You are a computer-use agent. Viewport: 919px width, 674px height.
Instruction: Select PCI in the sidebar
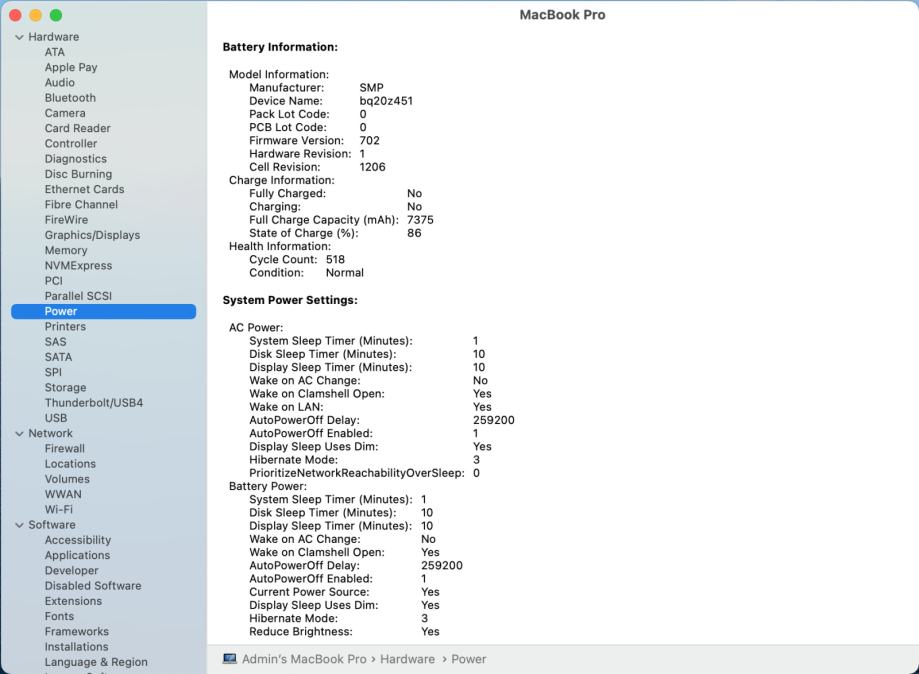53,281
